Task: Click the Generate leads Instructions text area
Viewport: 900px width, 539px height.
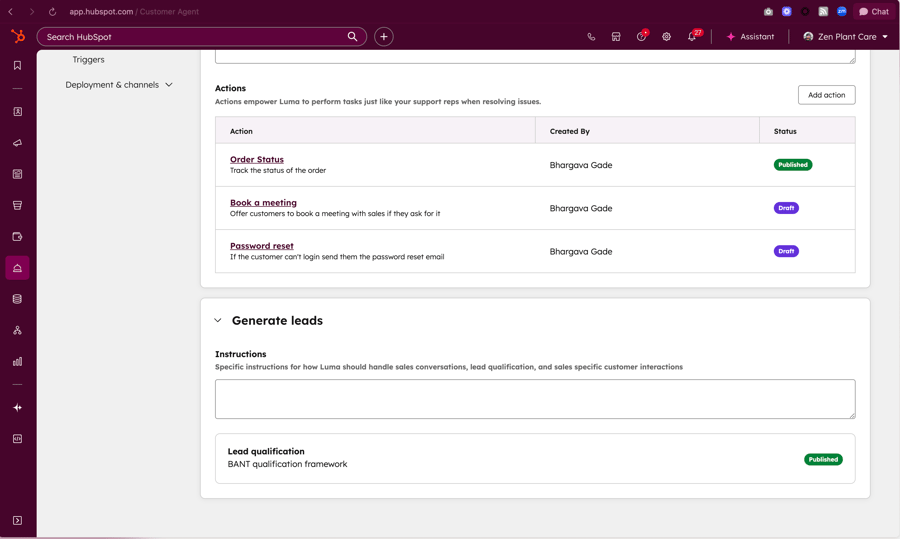Action: pyautogui.click(x=534, y=399)
